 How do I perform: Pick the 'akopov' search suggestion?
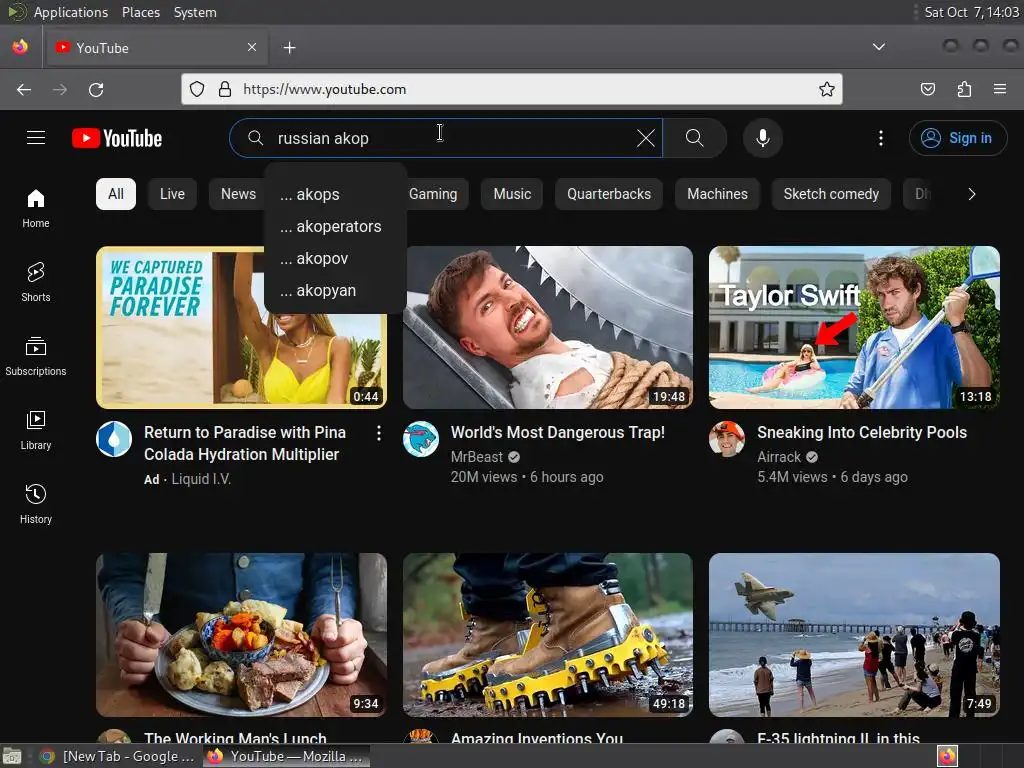click(336, 259)
